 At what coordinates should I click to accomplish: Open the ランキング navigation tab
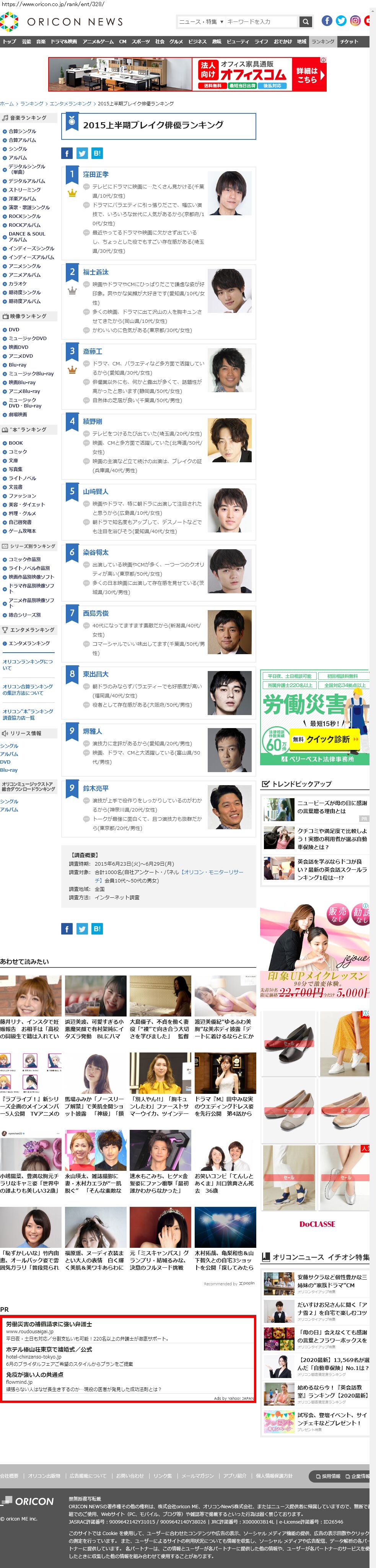click(322, 41)
